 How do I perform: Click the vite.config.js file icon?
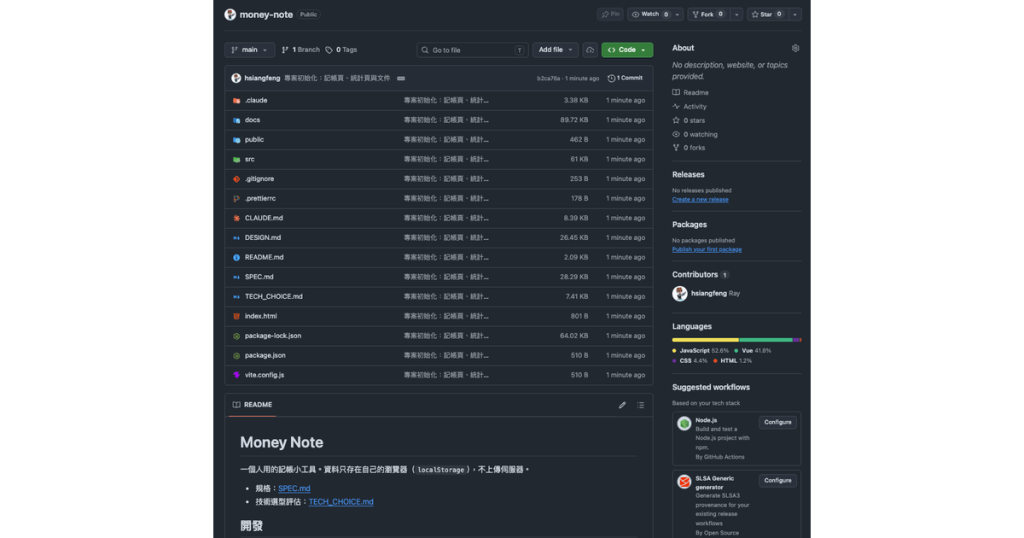point(236,375)
